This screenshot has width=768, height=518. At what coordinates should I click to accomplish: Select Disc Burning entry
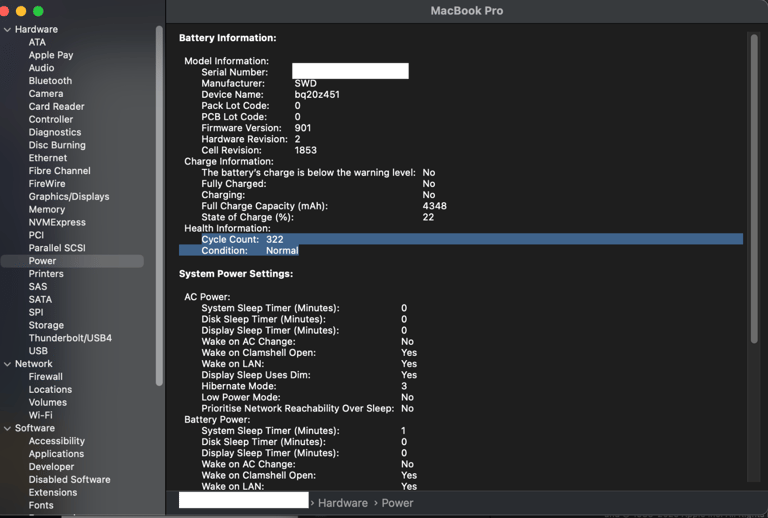[x=57, y=145]
